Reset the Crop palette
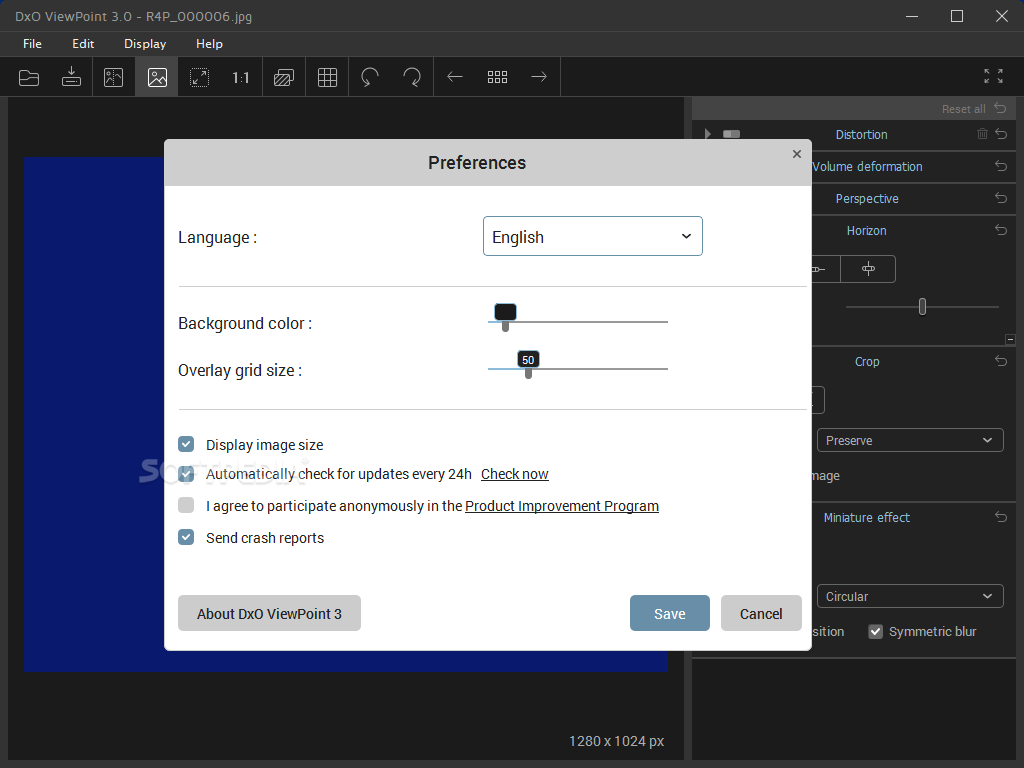Image resolution: width=1024 pixels, height=768 pixels. (1001, 360)
